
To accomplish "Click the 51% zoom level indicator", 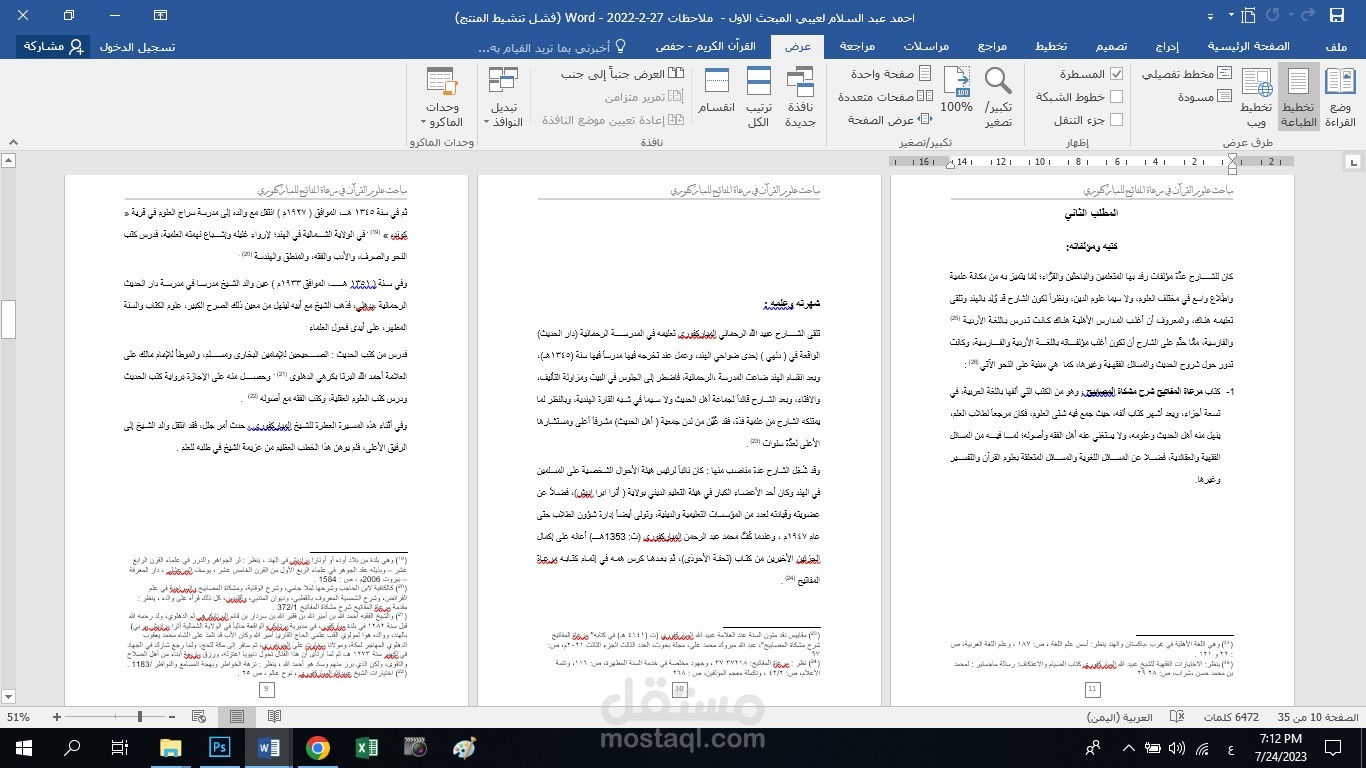I will pyautogui.click(x=18, y=717).
